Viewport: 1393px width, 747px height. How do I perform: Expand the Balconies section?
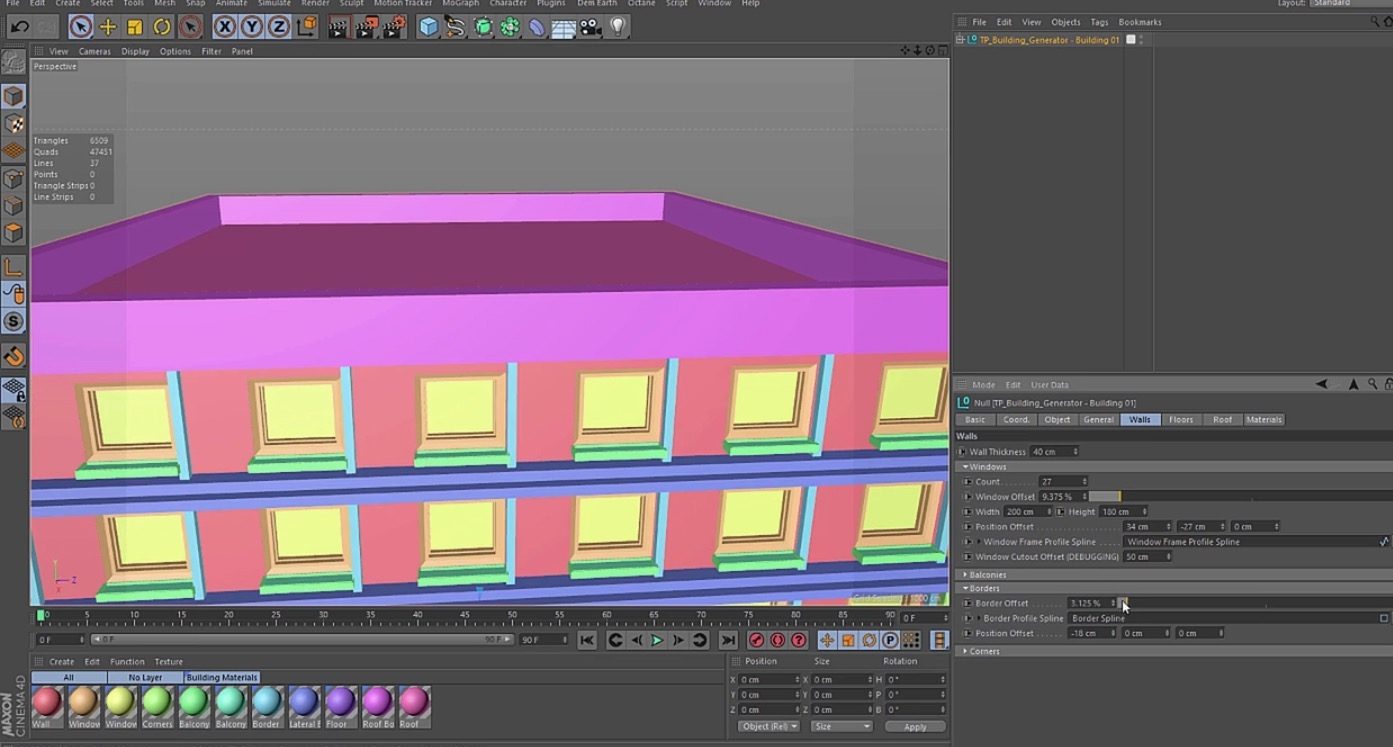966,575
